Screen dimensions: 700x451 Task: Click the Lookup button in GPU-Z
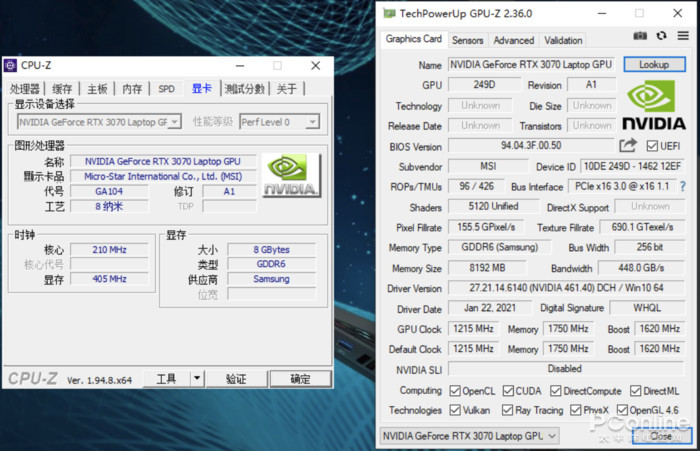pyautogui.click(x=654, y=64)
